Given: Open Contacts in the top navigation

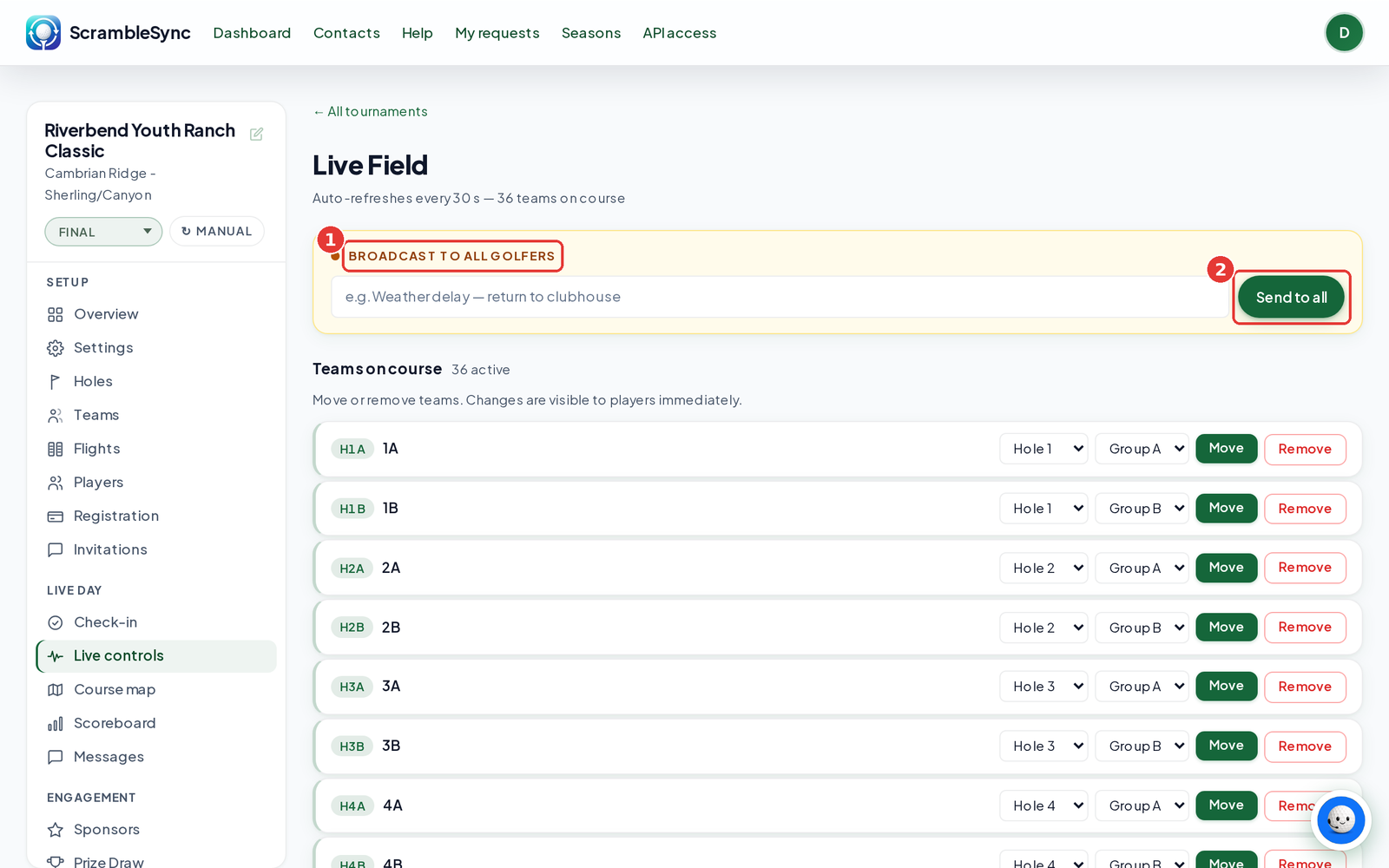Looking at the screenshot, I should coord(346,33).
